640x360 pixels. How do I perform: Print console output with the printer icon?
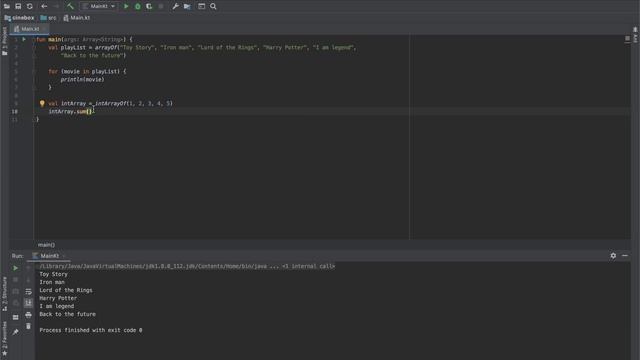28,315
